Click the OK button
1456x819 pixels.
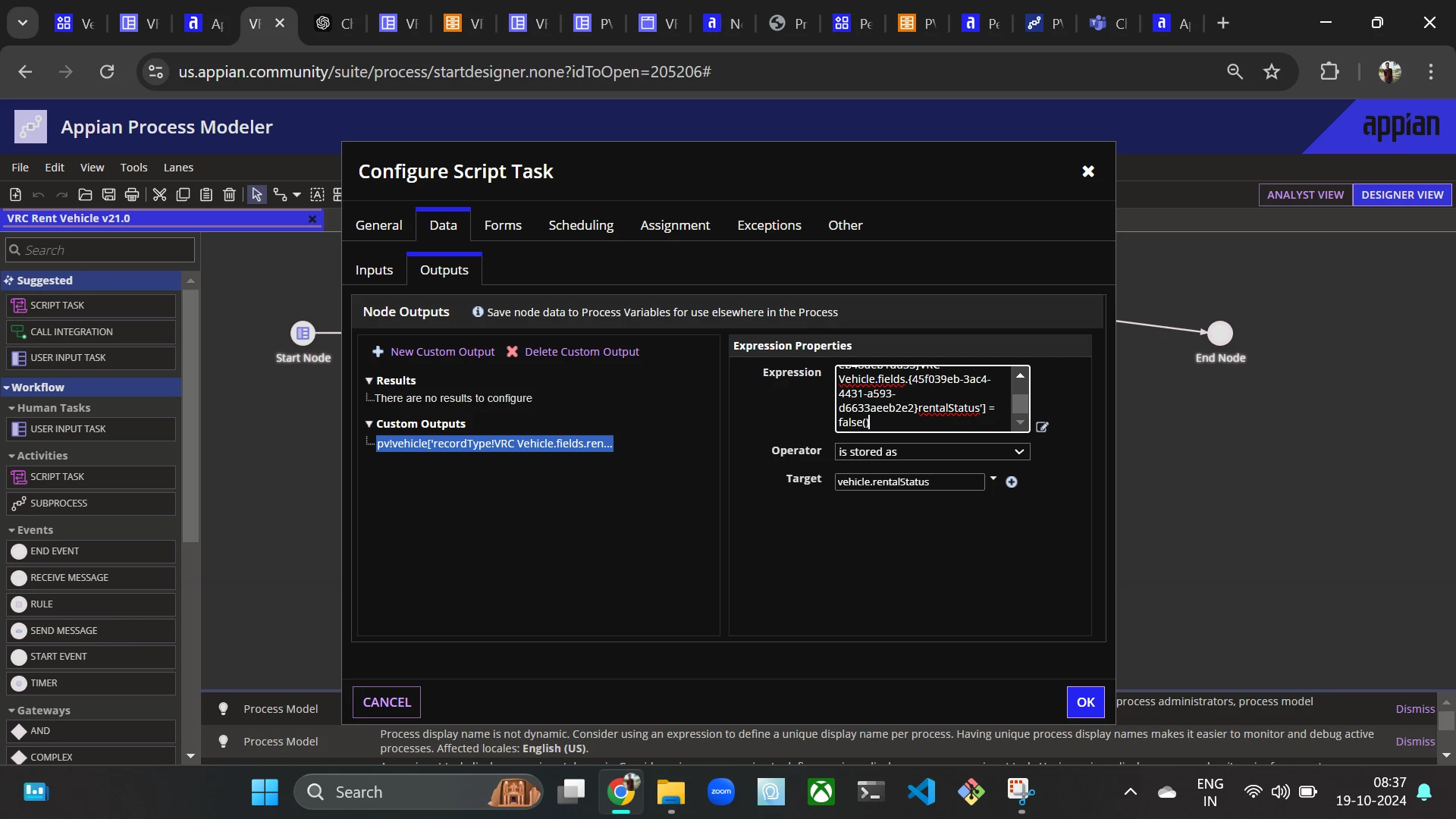click(x=1085, y=702)
